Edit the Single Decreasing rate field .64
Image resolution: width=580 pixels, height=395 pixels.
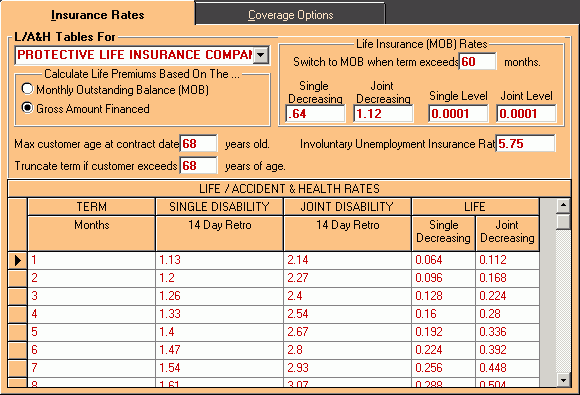(315, 113)
